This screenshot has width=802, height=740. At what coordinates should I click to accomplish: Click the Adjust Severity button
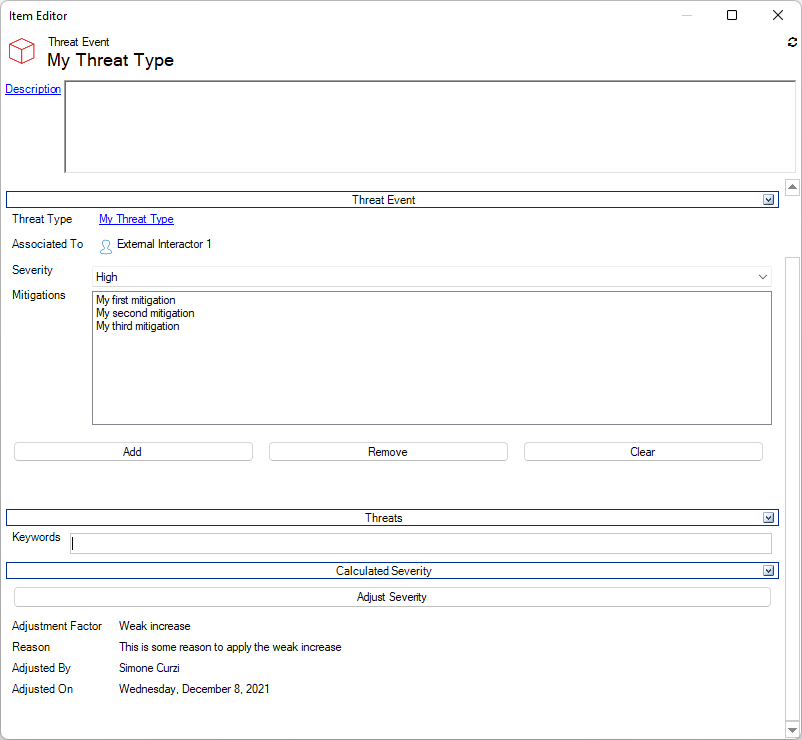(392, 597)
